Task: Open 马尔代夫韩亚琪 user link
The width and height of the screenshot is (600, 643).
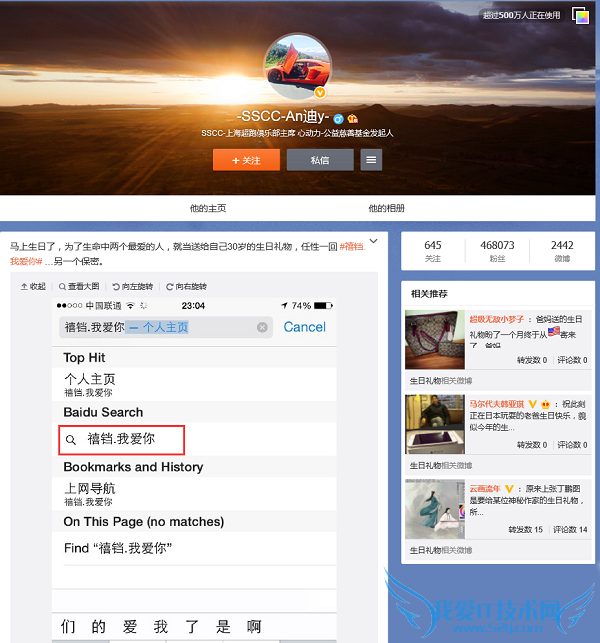Action: coord(497,404)
